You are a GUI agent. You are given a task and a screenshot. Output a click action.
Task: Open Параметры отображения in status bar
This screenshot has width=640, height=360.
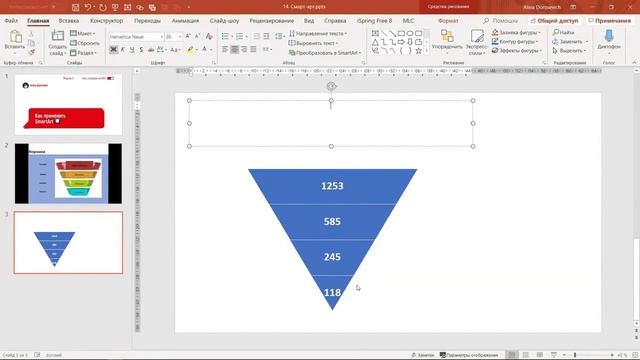469,355
